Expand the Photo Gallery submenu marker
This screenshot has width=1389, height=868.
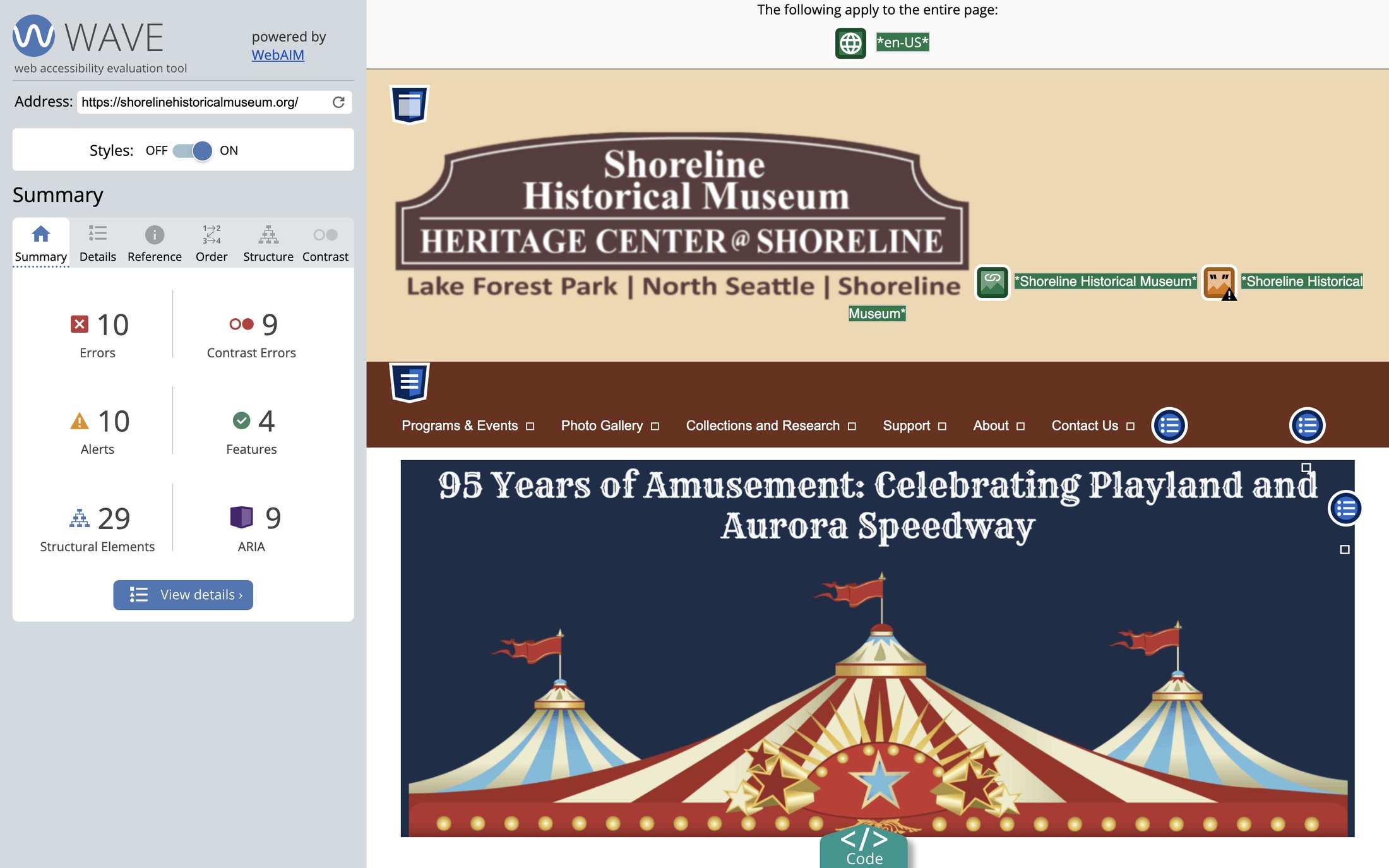[655, 426]
